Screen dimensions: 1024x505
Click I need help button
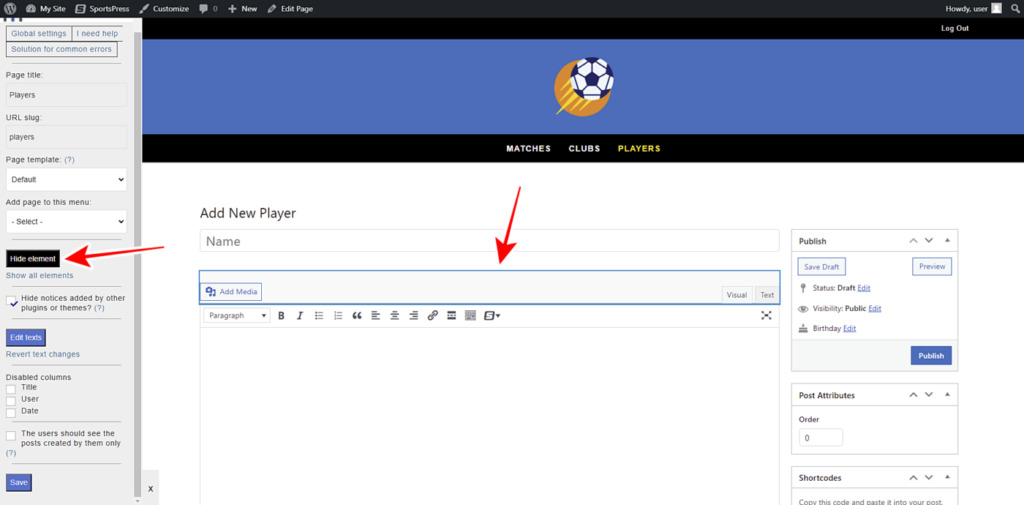point(97,33)
